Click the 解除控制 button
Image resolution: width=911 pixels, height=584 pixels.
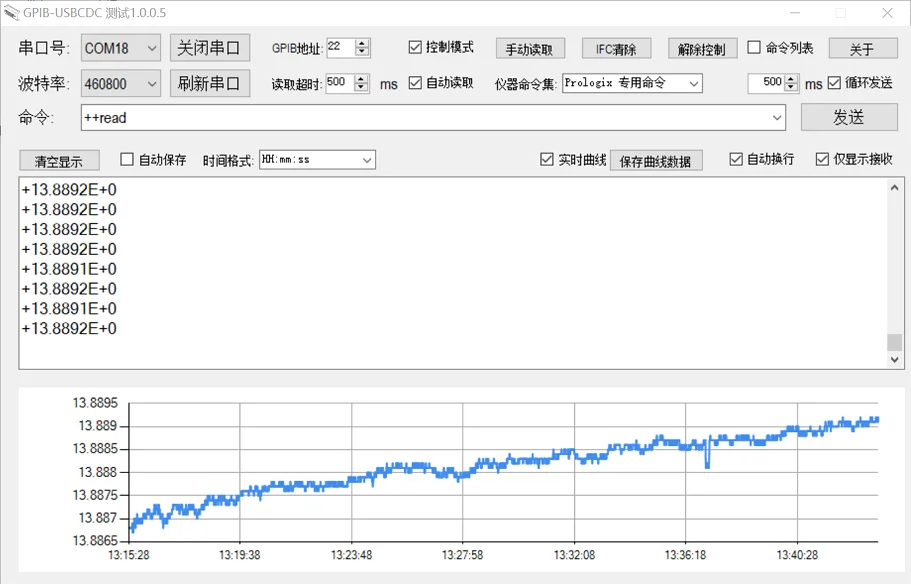coord(702,49)
